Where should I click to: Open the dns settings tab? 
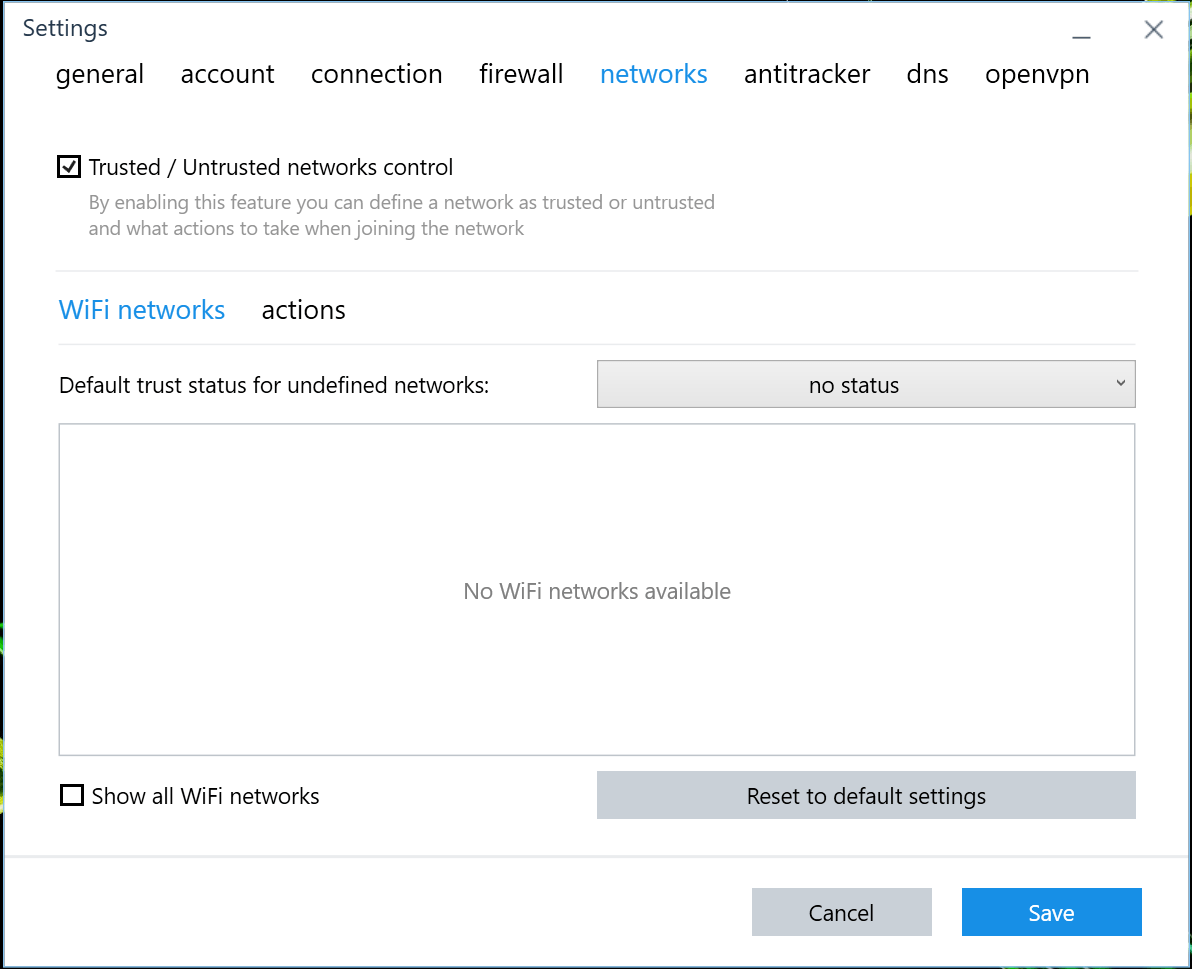pos(927,74)
